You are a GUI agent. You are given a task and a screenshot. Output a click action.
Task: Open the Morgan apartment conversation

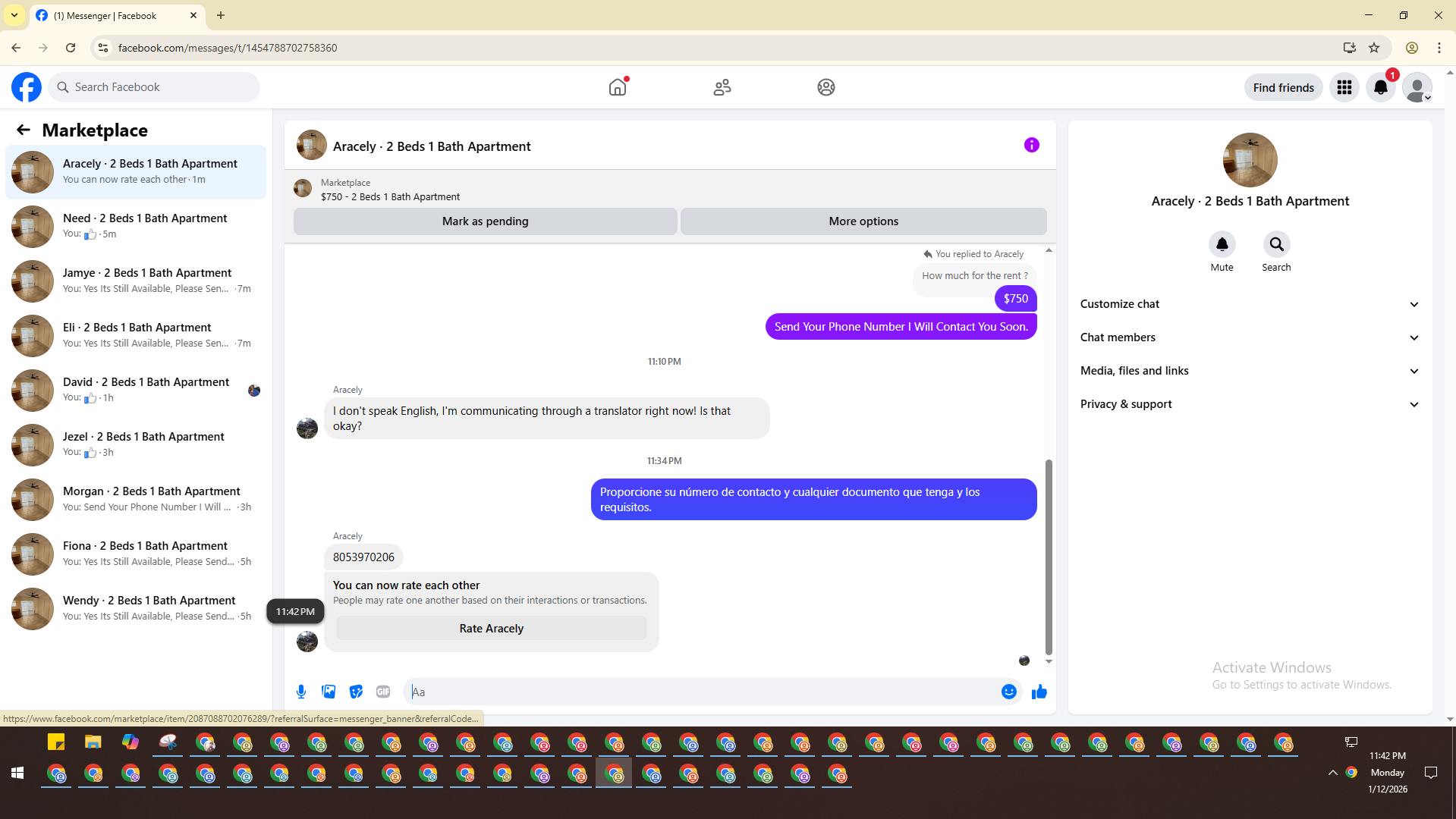(136, 500)
